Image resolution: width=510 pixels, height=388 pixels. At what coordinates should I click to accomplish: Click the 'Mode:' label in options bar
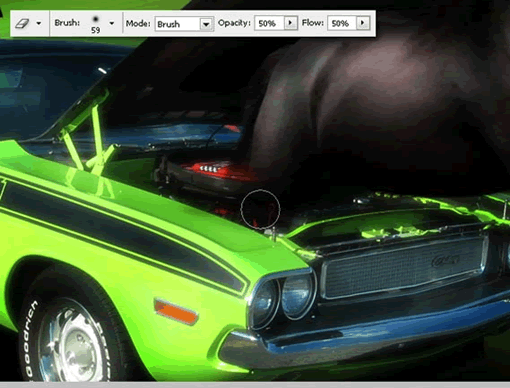tap(138, 24)
